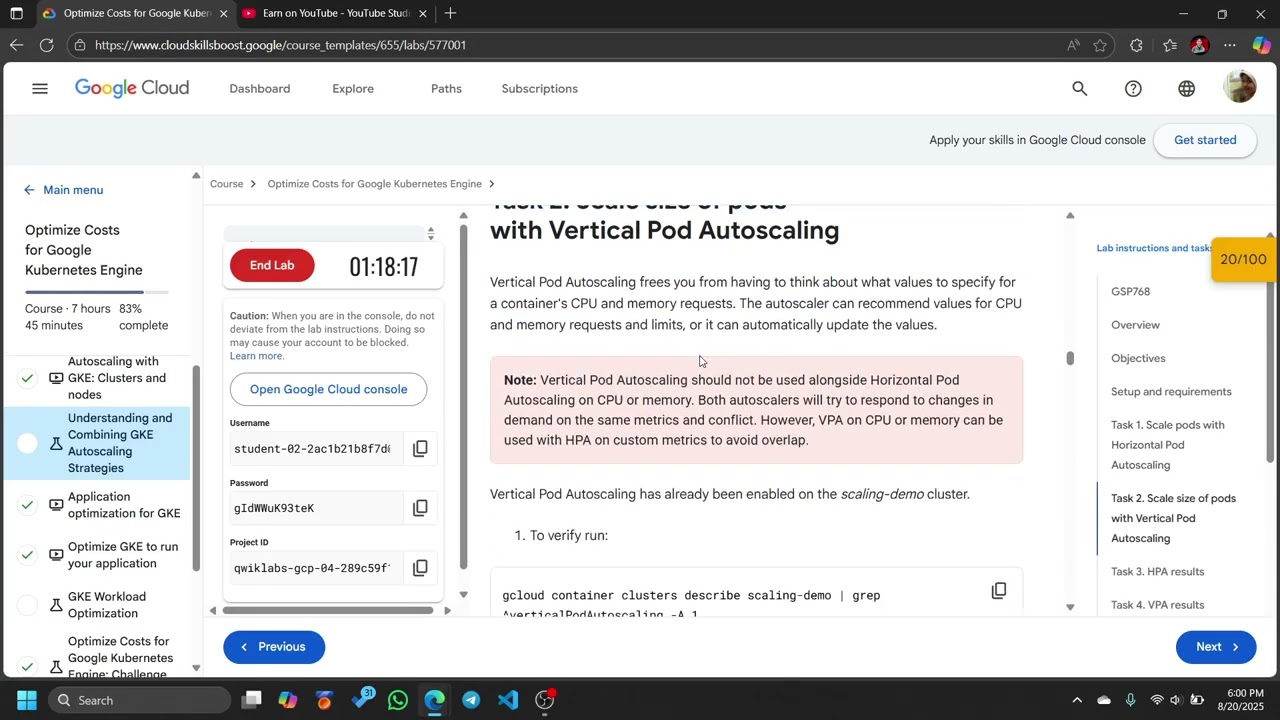Copy the Project ID to clipboard
This screenshot has height=720, width=1280.
(420, 568)
